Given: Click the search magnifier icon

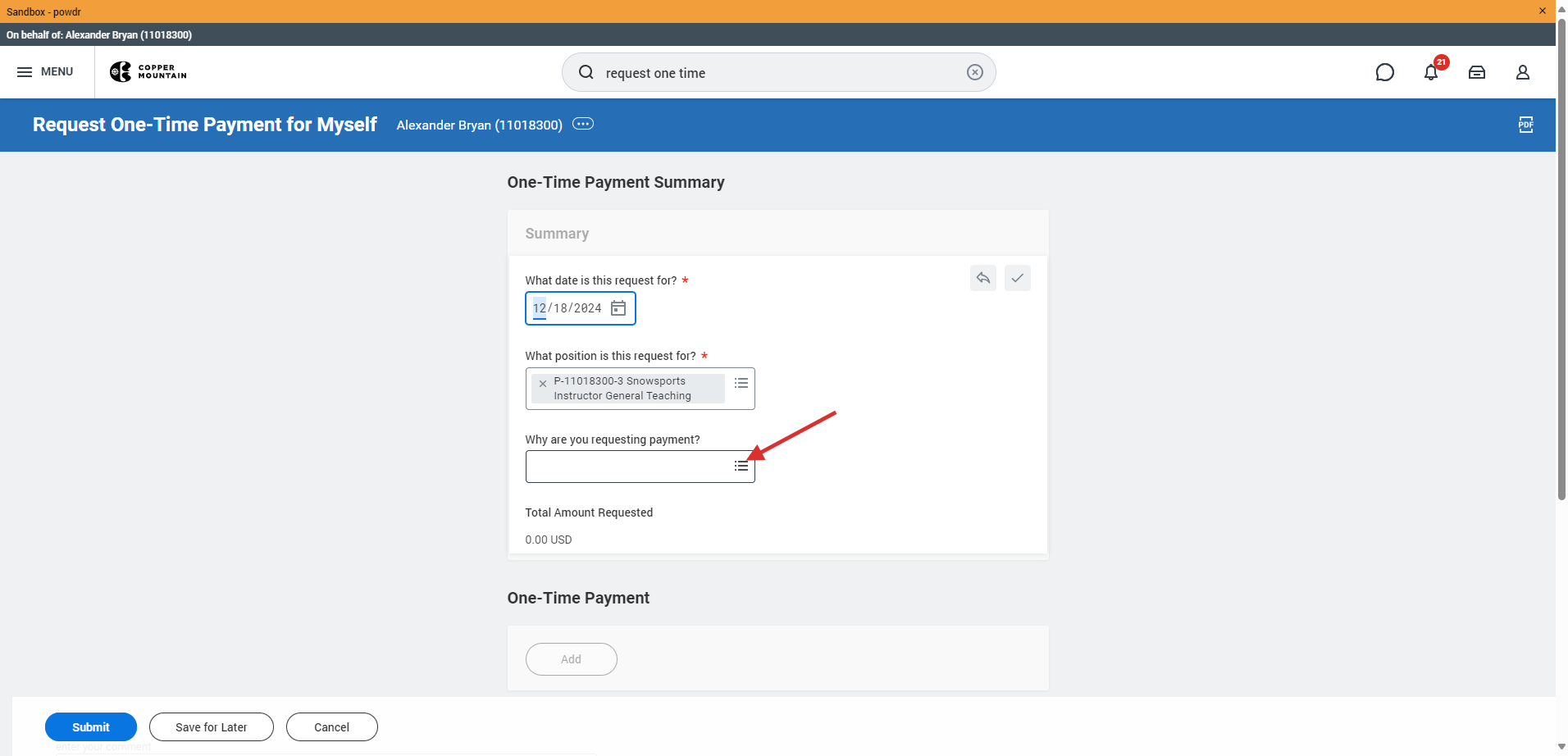Looking at the screenshot, I should click(x=586, y=72).
